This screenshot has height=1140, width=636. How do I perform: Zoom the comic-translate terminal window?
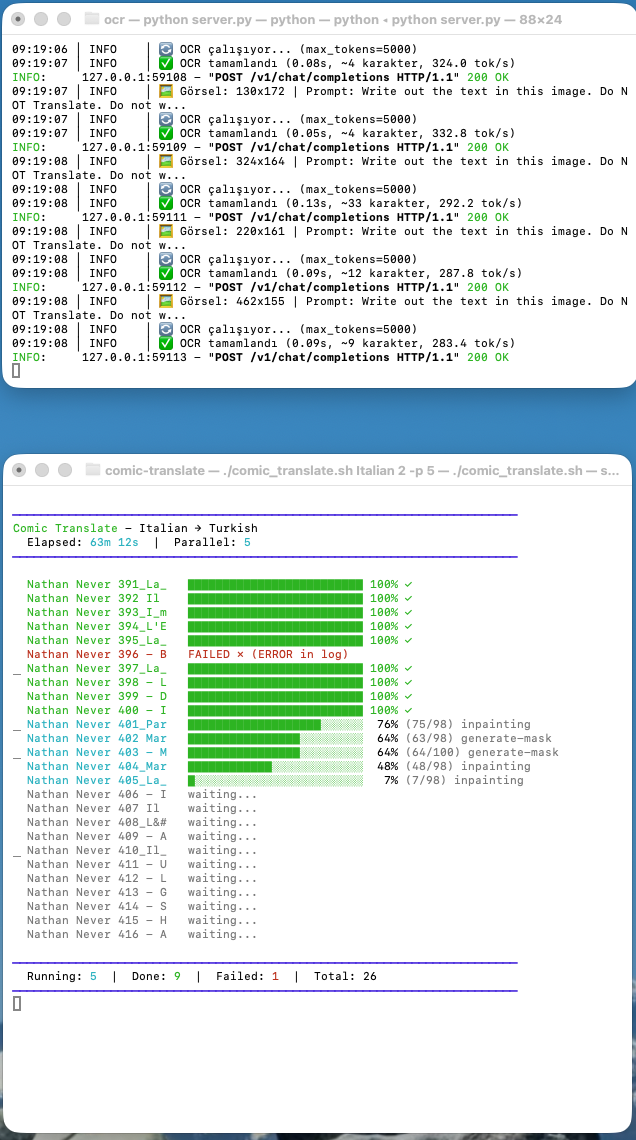pos(64,470)
